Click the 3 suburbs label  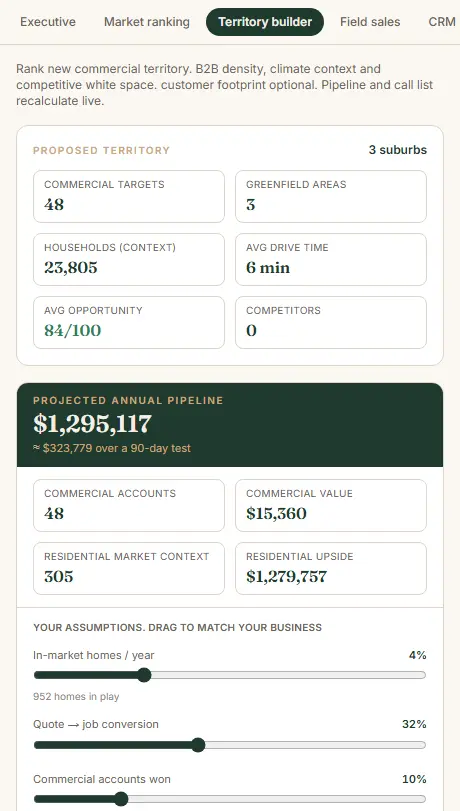click(398, 150)
